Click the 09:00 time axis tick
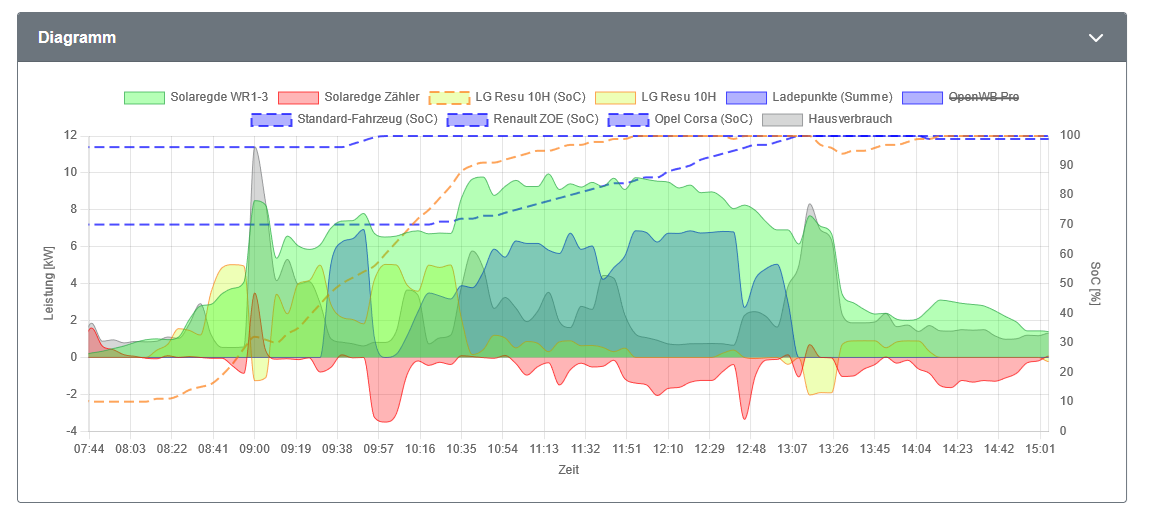 click(255, 448)
